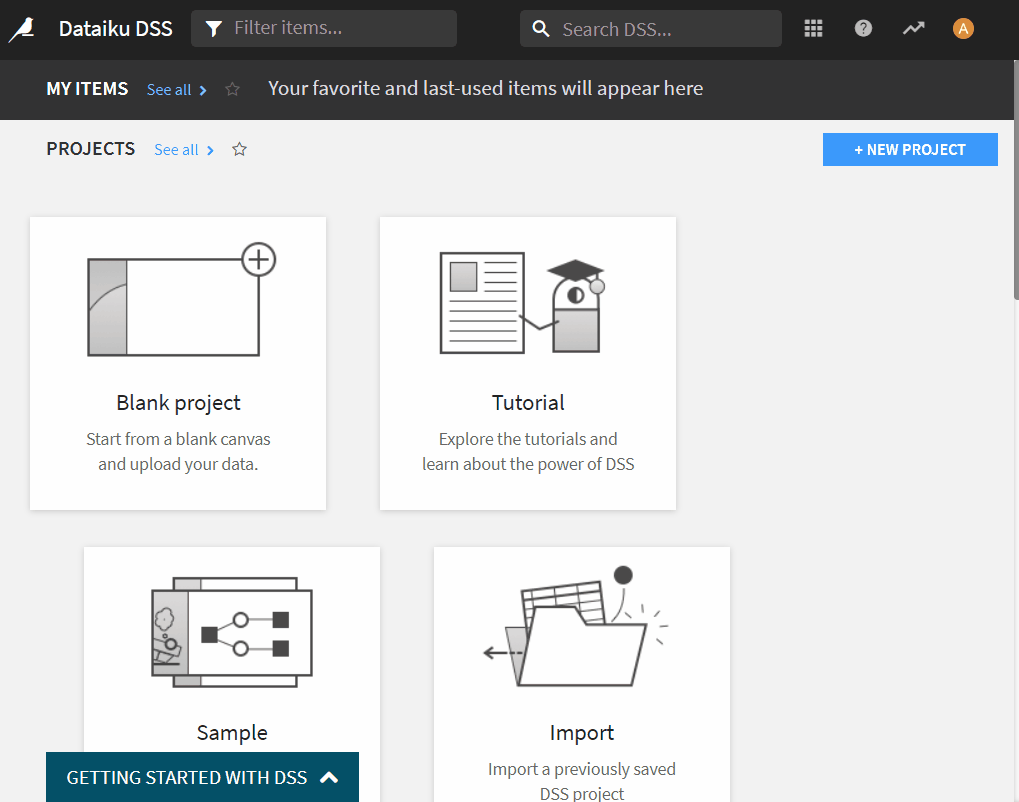Viewport: 1019px width, 802px height.
Task: Click the New Project button
Action: click(x=910, y=149)
